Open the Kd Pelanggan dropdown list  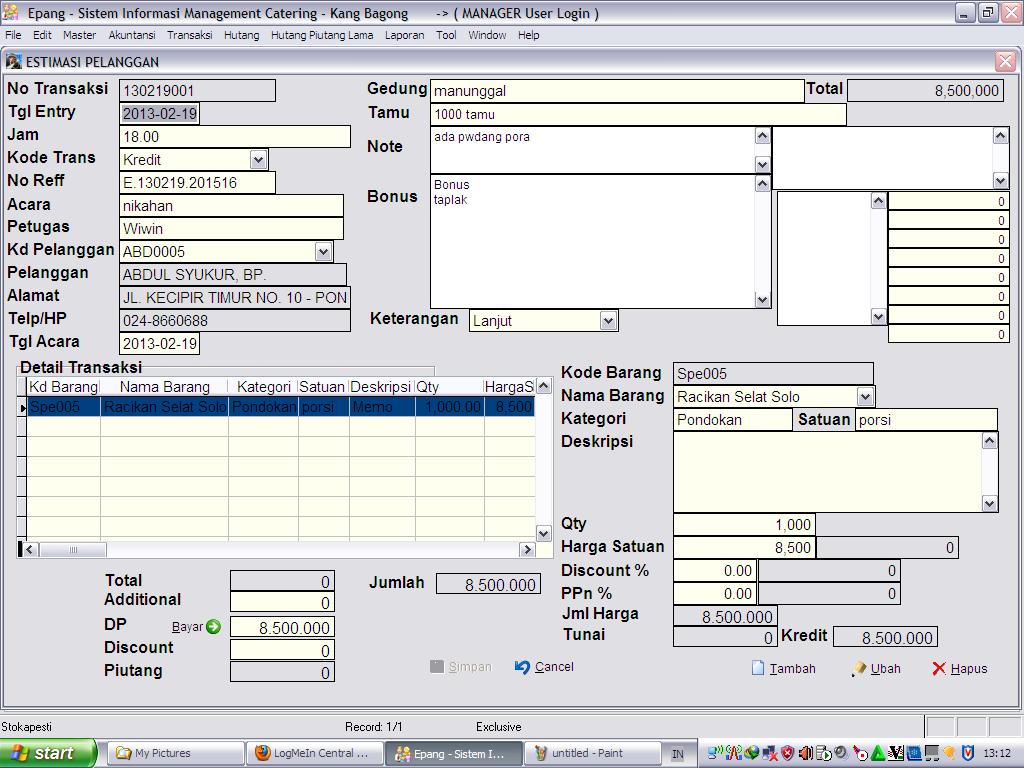[x=323, y=252]
